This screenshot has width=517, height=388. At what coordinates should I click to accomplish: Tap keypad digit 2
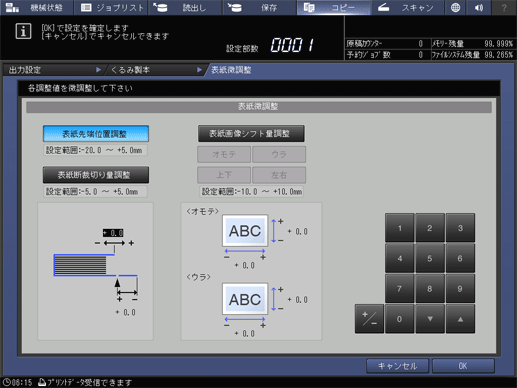(430, 228)
